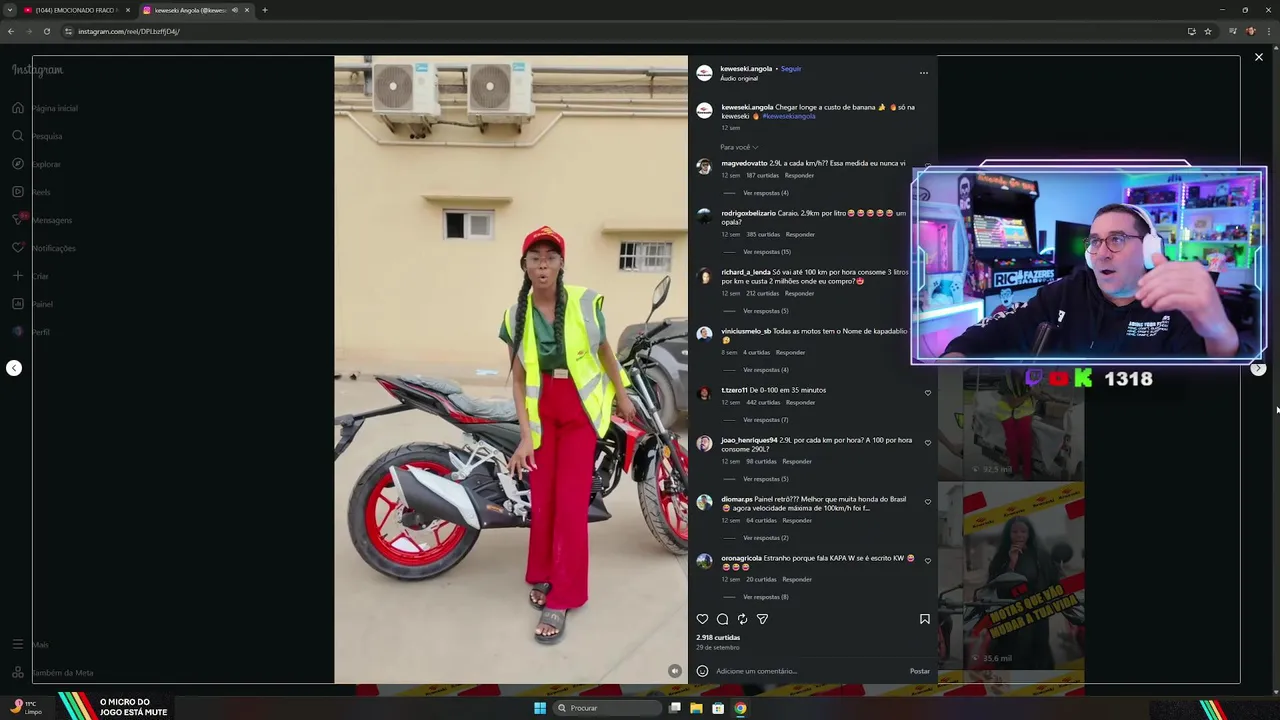
Task: Open Notificações in Instagram sidebar
Action: click(x=44, y=248)
